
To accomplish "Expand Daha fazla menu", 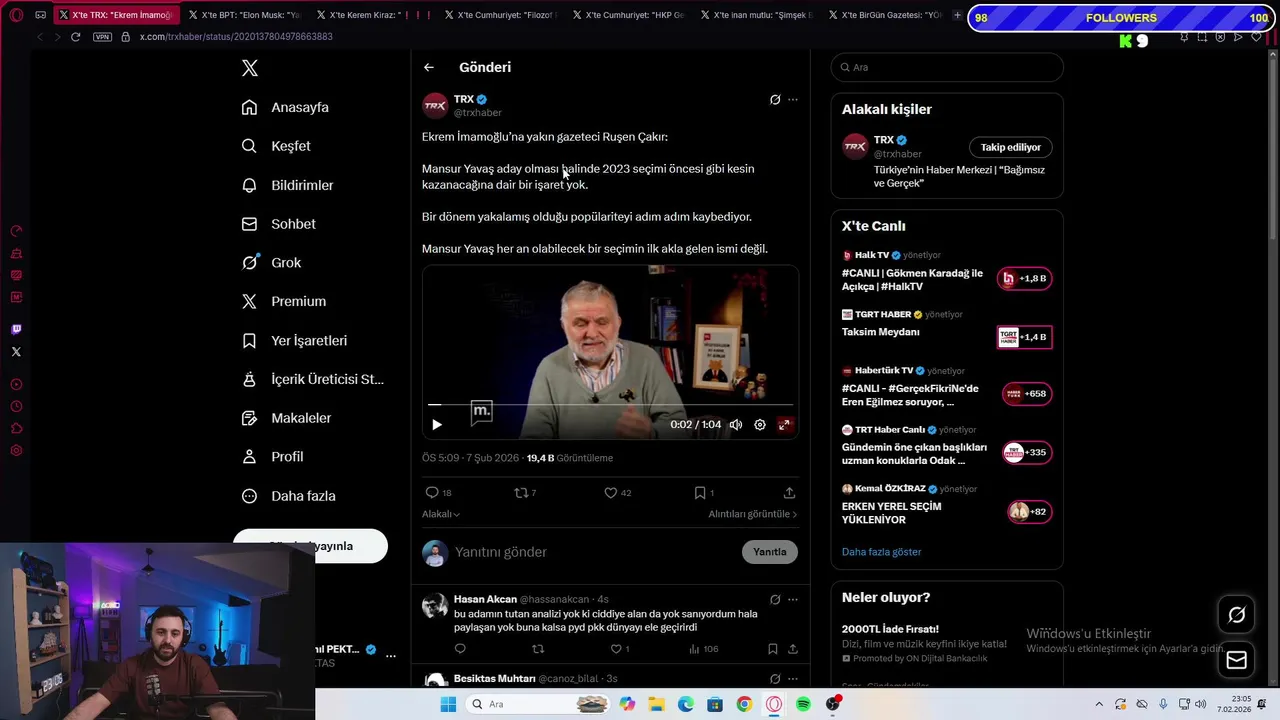I will [288, 496].
